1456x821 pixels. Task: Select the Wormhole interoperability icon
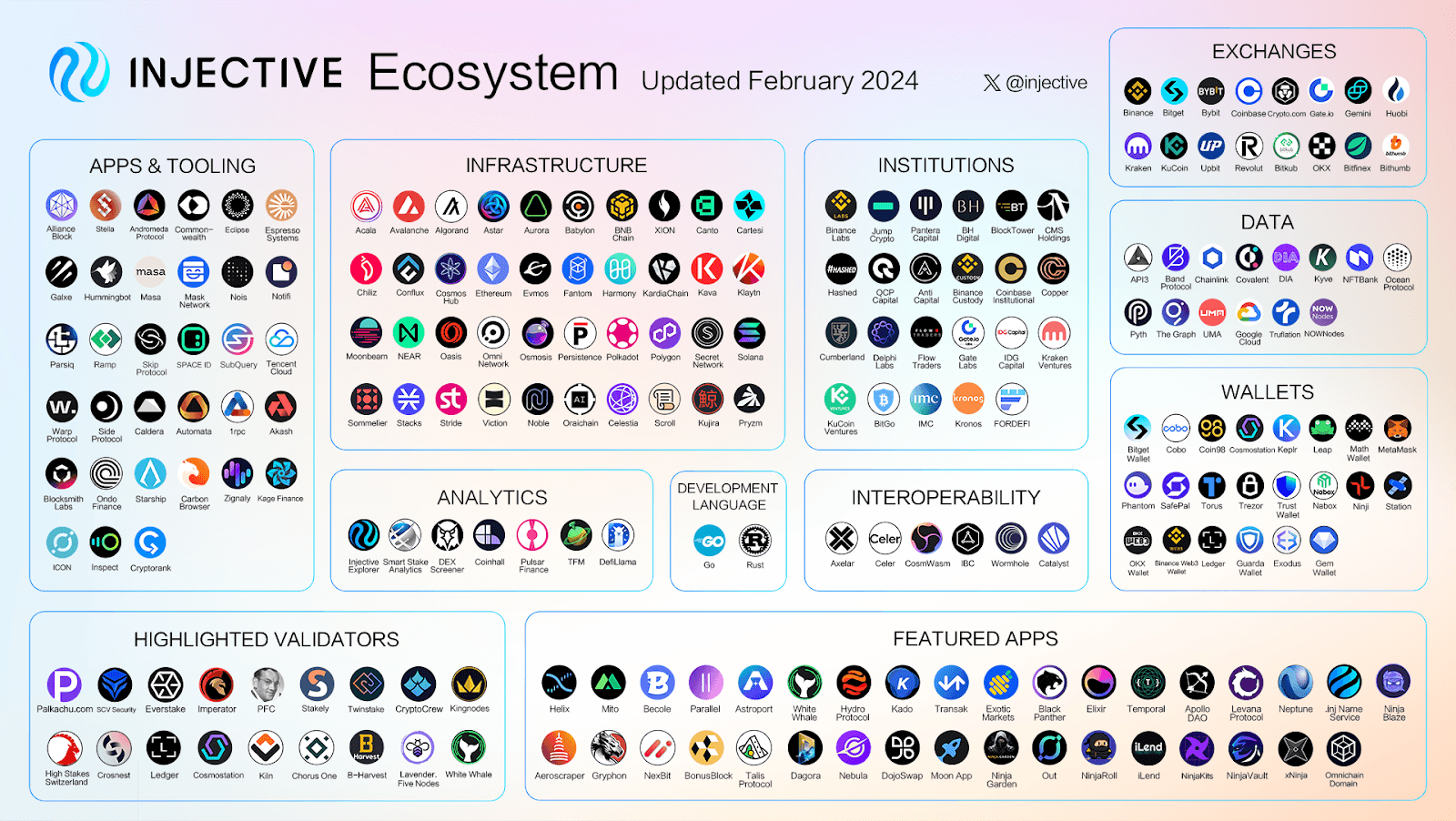[x=1010, y=539]
